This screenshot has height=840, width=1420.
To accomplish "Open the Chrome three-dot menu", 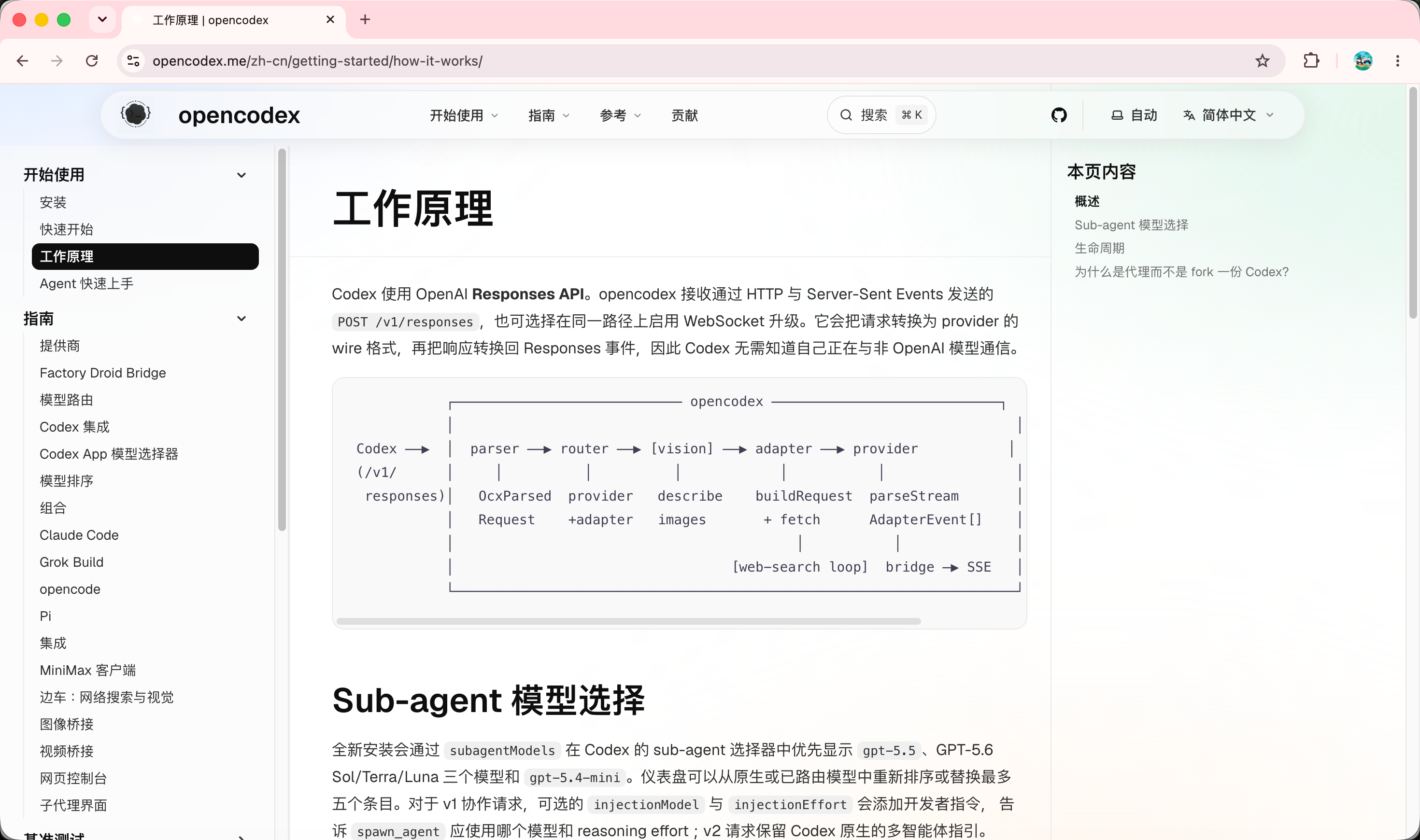I will (x=1397, y=60).
